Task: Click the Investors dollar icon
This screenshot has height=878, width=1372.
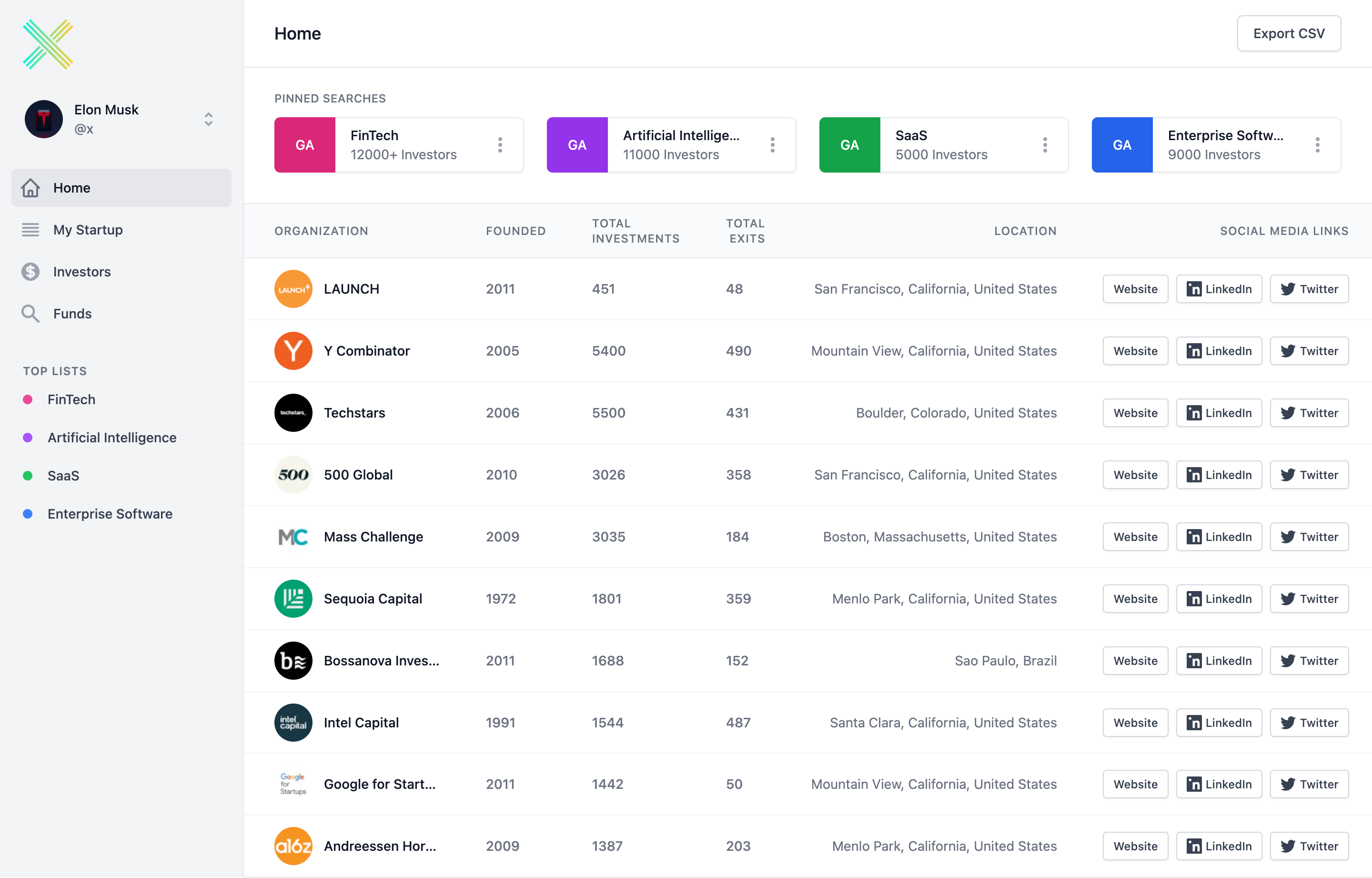Action: [x=30, y=272]
